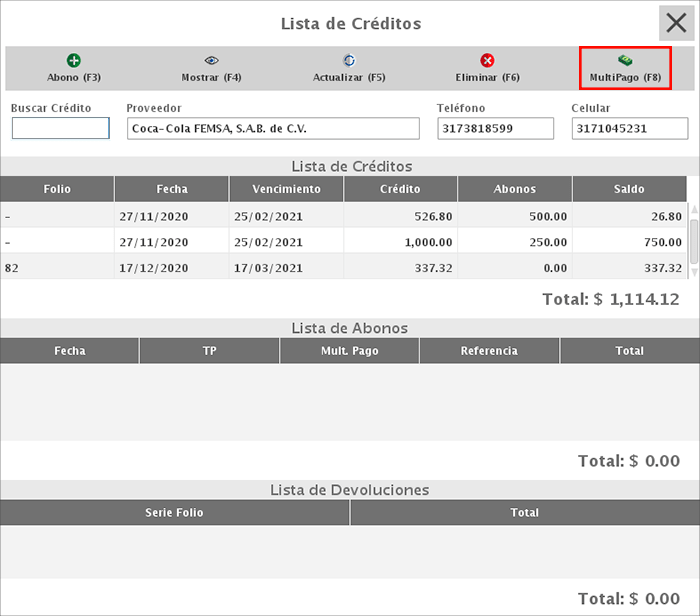Click the Proveedor field with Coca-Cola FEMSA
The image size is (700, 616).
[x=273, y=129]
